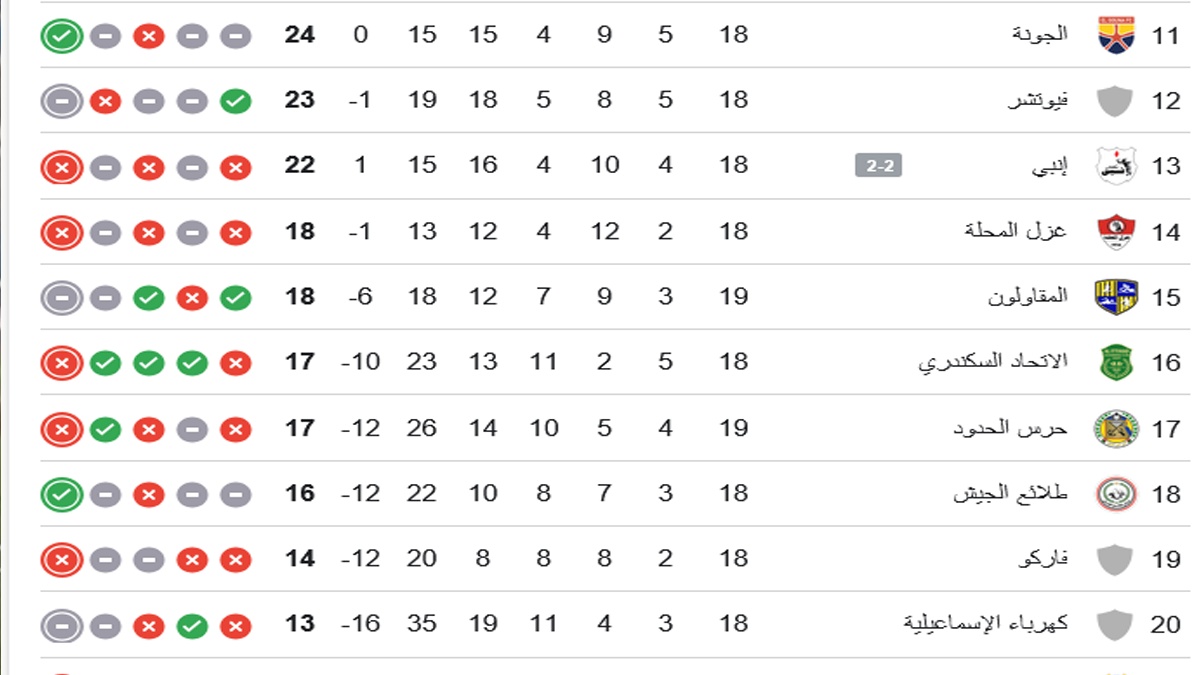Open the طلائع الجيش team page link
1200x675 pixels.
[x=1010, y=494]
